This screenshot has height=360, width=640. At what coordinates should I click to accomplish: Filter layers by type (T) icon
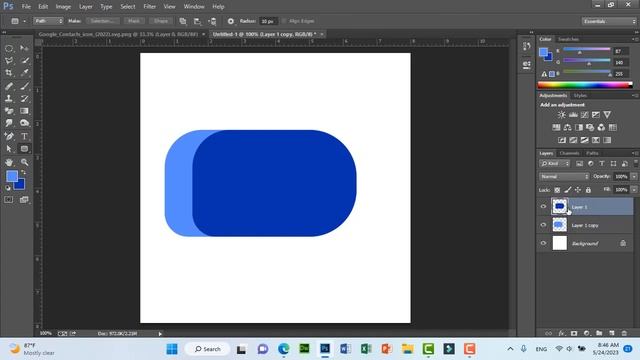(x=602, y=163)
